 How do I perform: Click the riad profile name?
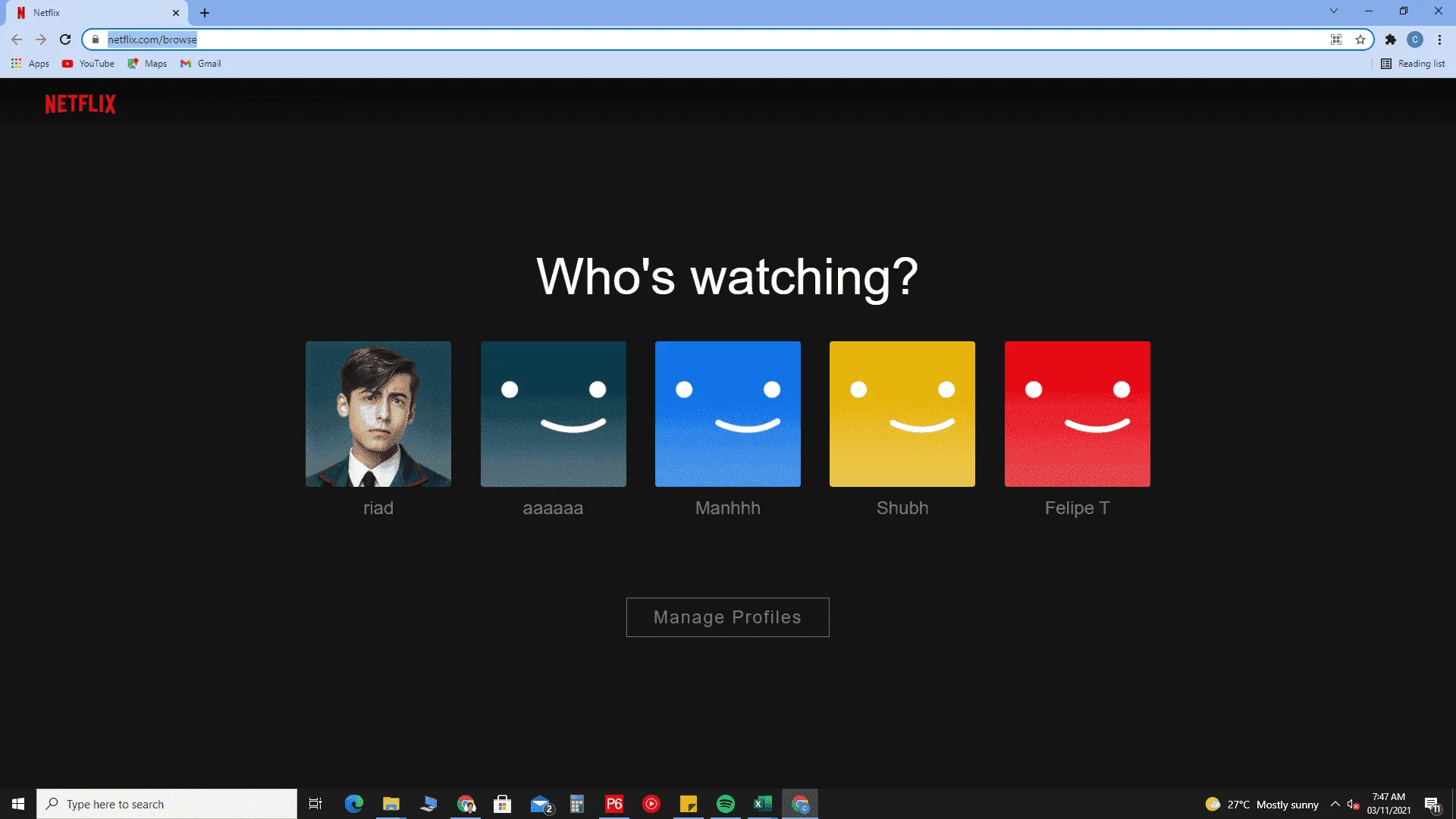(378, 508)
